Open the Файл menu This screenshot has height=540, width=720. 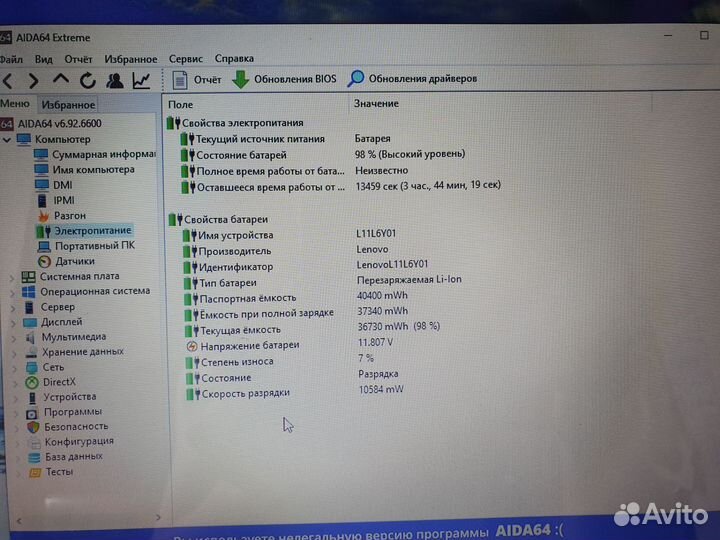[x=11, y=60]
